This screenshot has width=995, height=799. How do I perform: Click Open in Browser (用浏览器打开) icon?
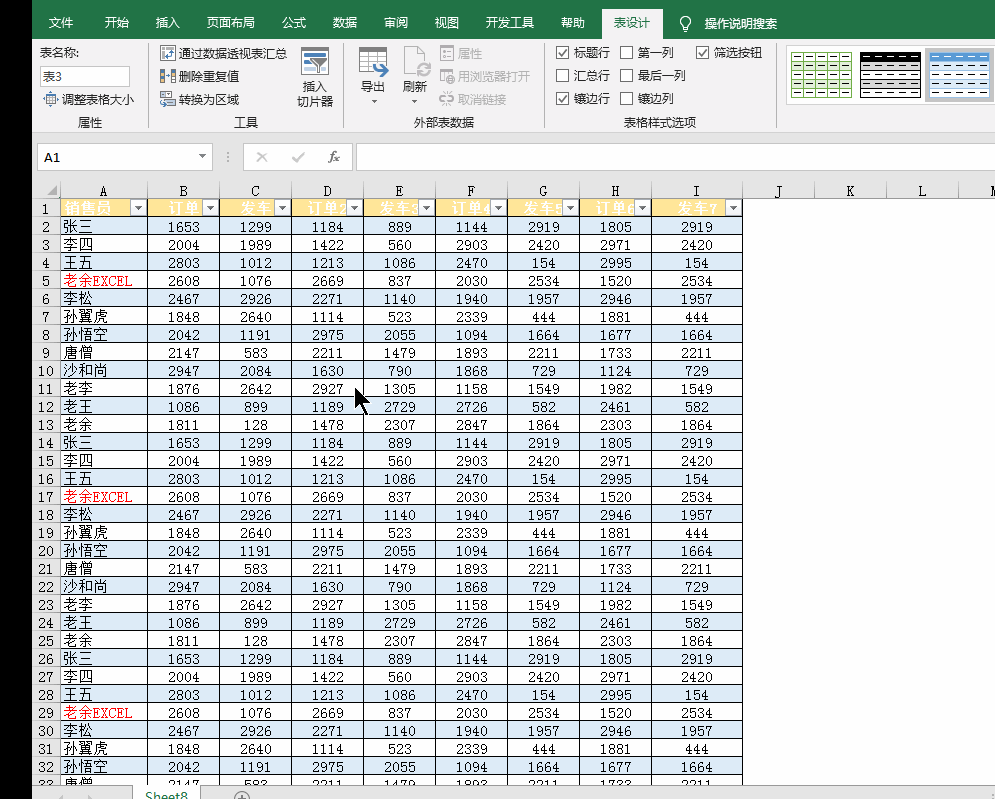point(447,76)
